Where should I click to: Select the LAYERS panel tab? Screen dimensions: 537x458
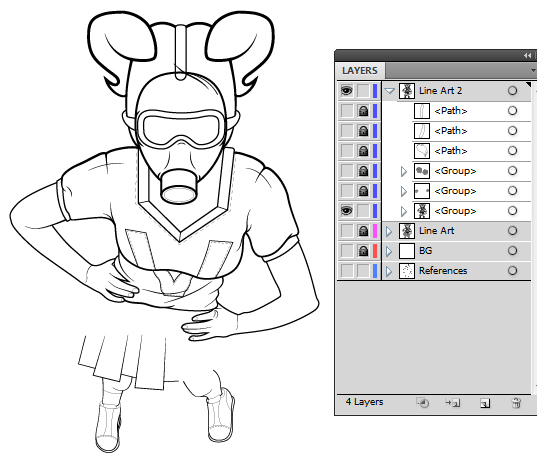pyautogui.click(x=360, y=71)
